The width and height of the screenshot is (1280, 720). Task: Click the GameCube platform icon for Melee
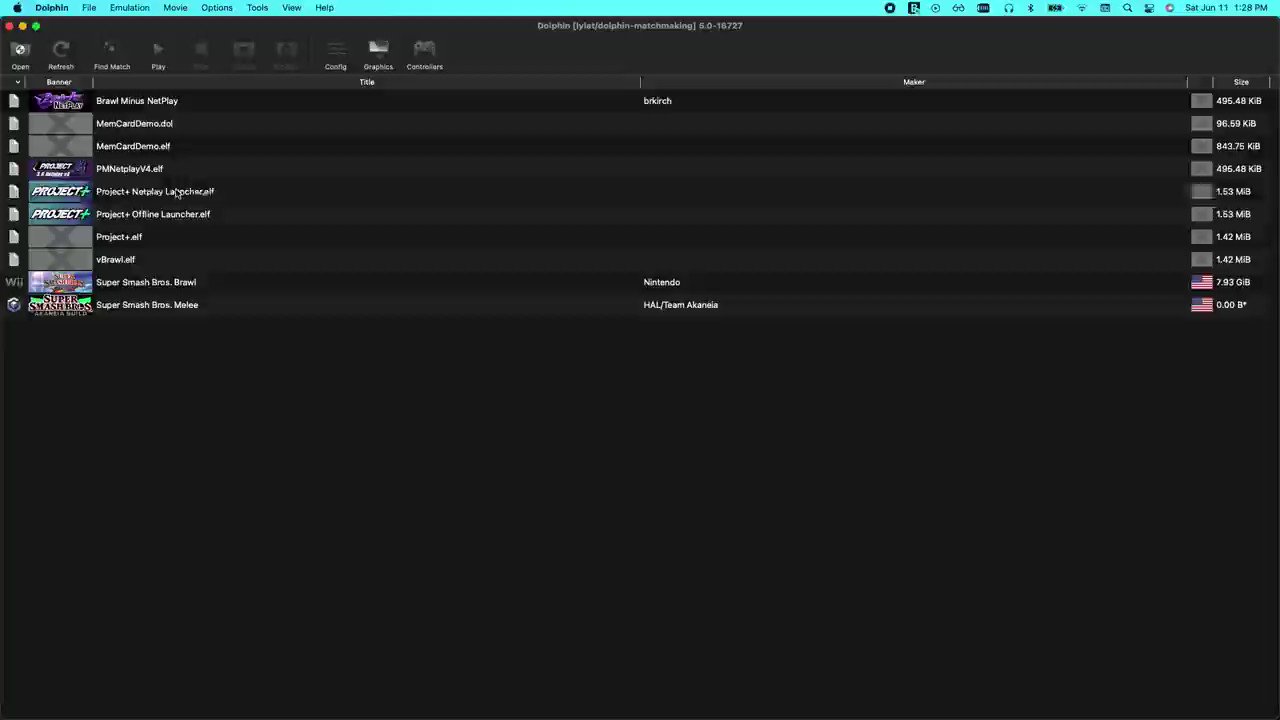coord(14,305)
